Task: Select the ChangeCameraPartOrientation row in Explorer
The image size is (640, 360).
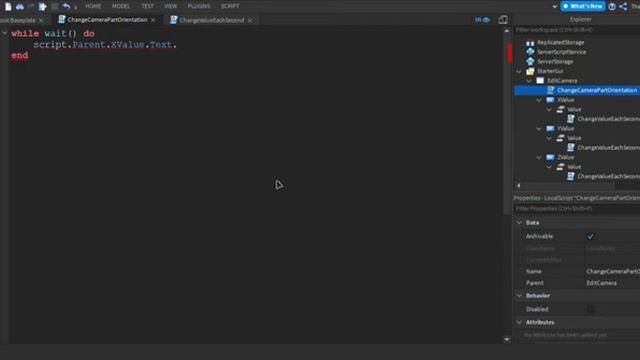Action: click(577, 90)
